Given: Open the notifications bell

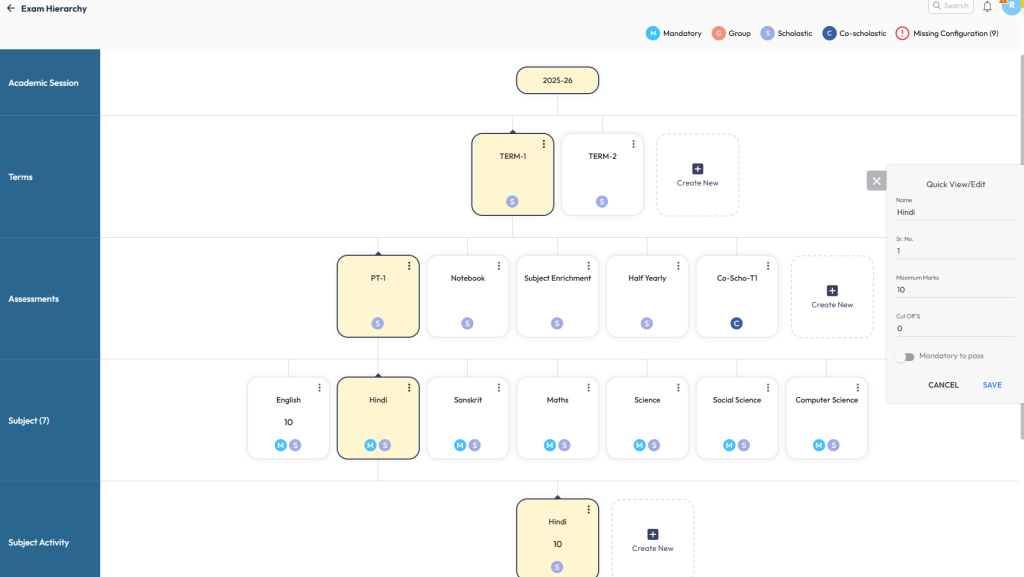Looking at the screenshot, I should (x=987, y=7).
